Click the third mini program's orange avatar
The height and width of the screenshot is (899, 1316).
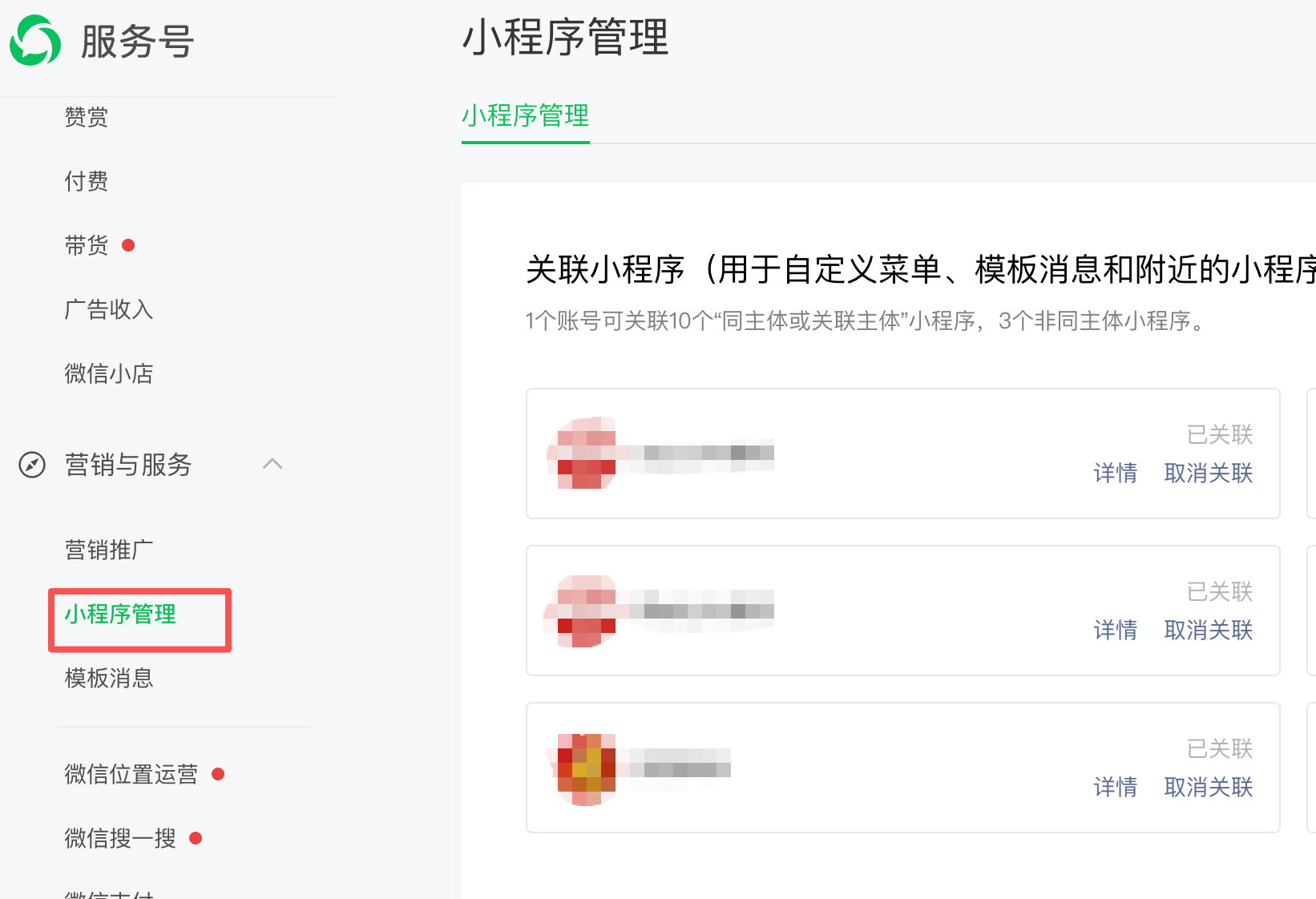click(586, 769)
